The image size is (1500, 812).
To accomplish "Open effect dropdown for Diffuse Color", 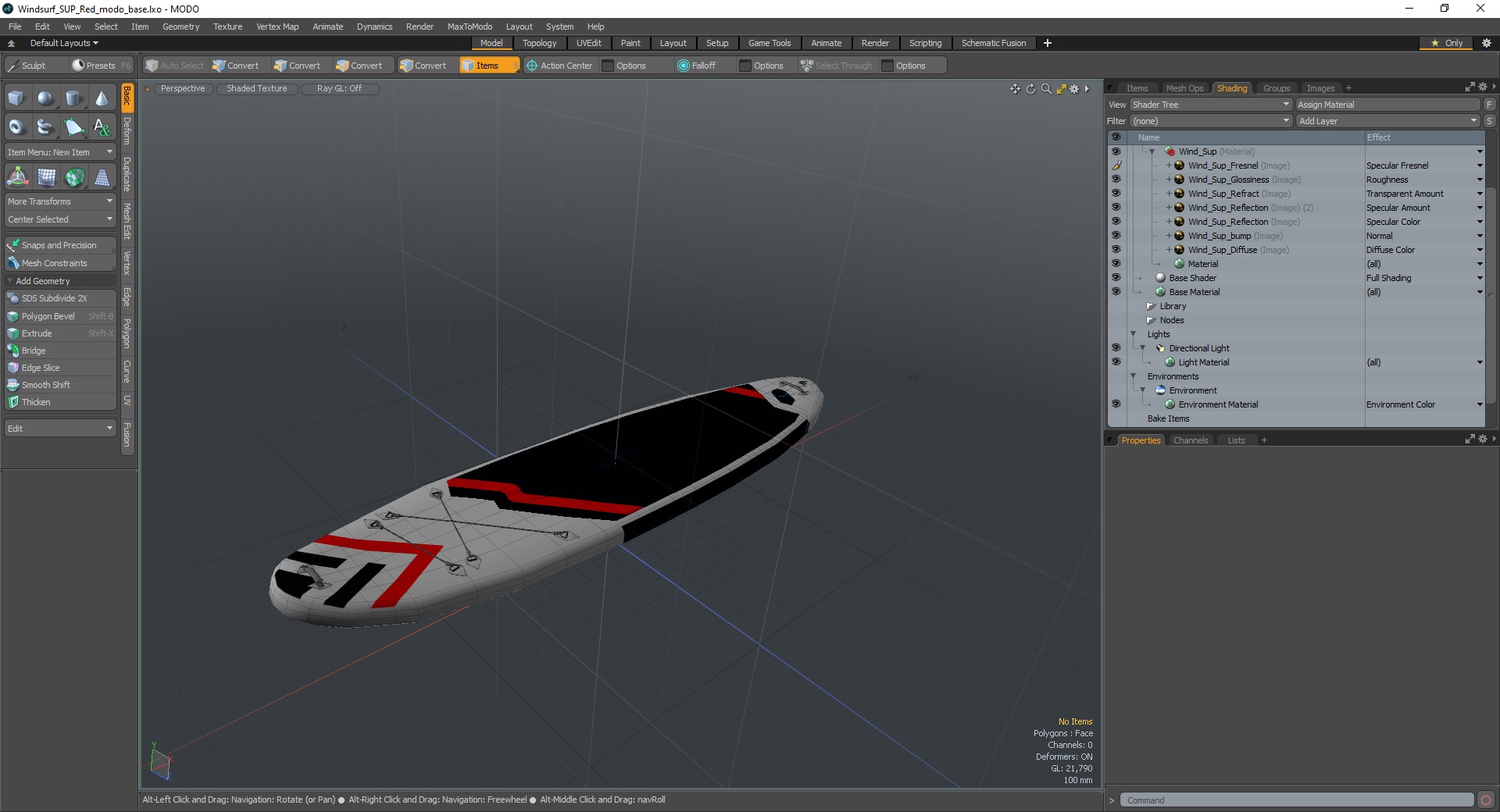I will 1479,250.
